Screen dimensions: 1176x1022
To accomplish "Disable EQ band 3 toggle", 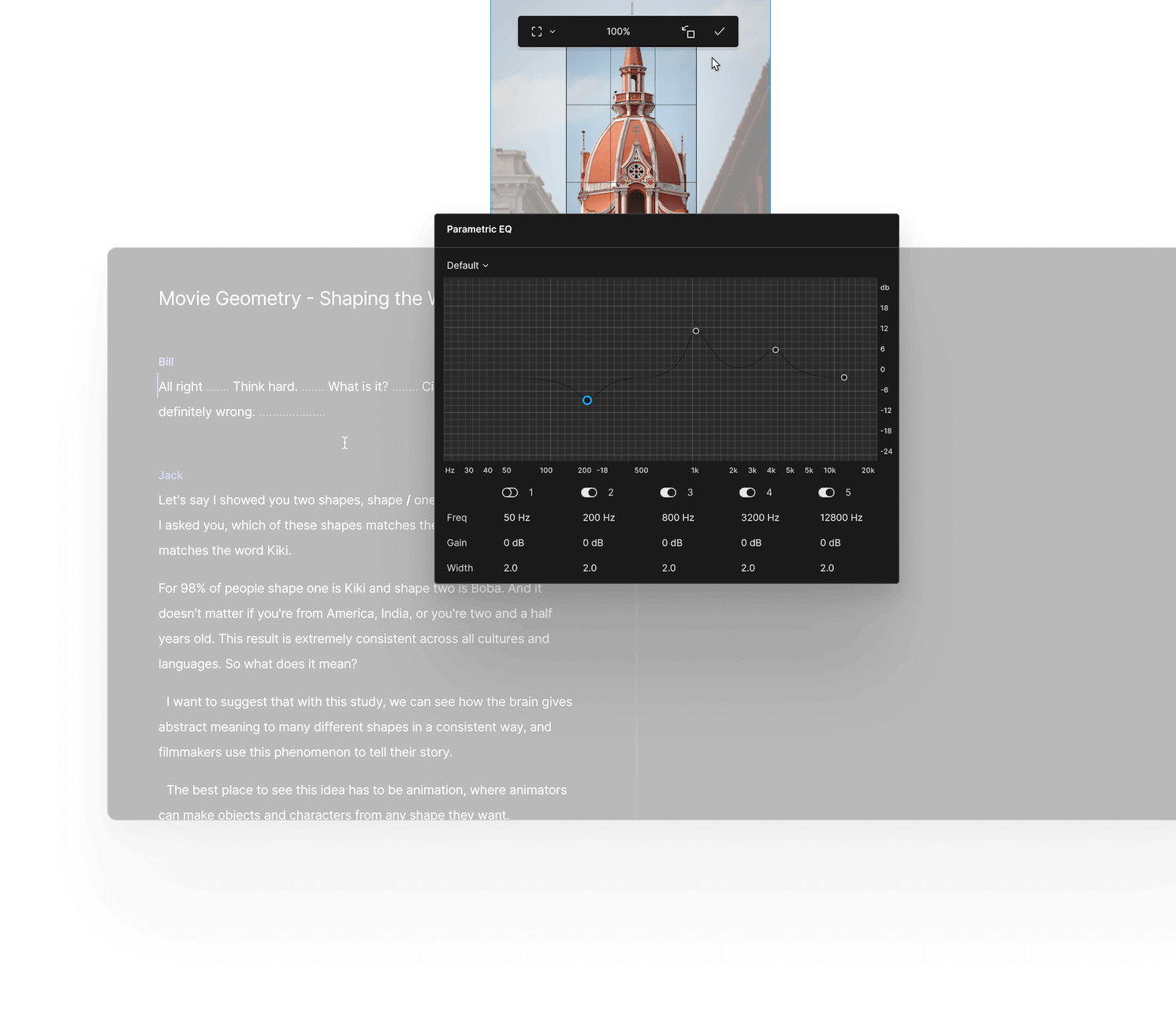I will pyautogui.click(x=668, y=492).
